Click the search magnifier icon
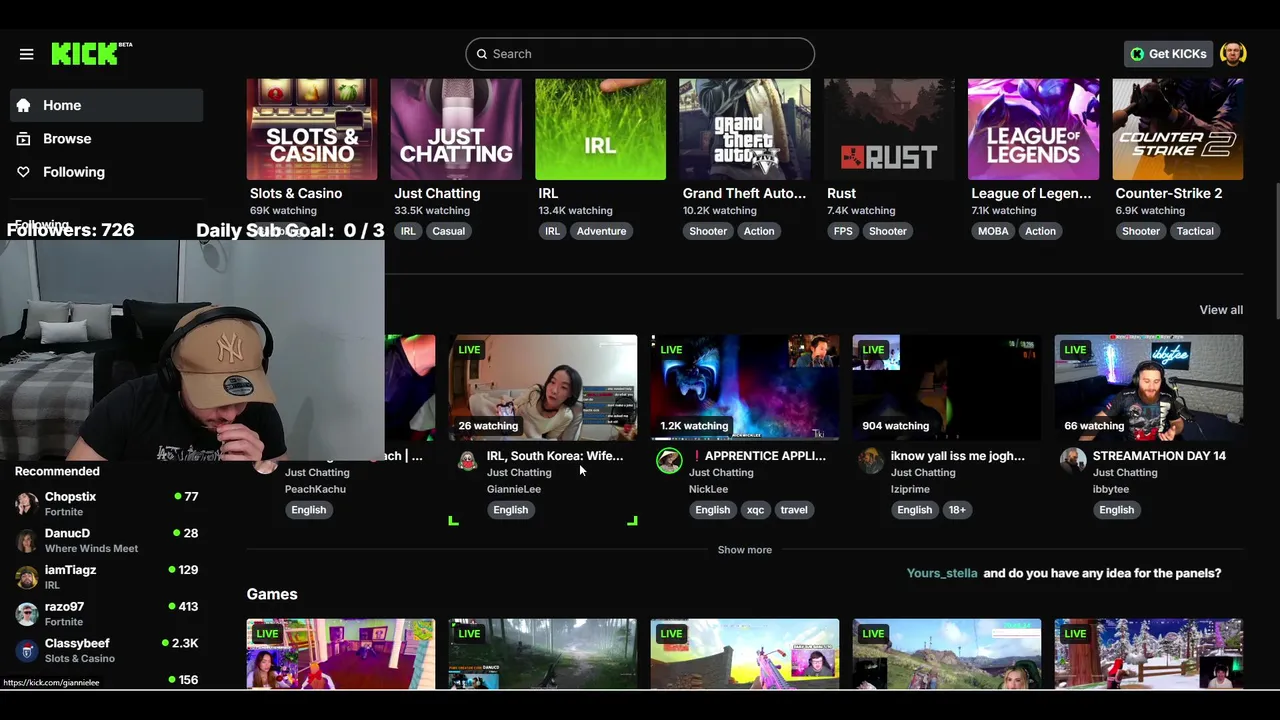1280x720 pixels. pyautogui.click(x=481, y=54)
